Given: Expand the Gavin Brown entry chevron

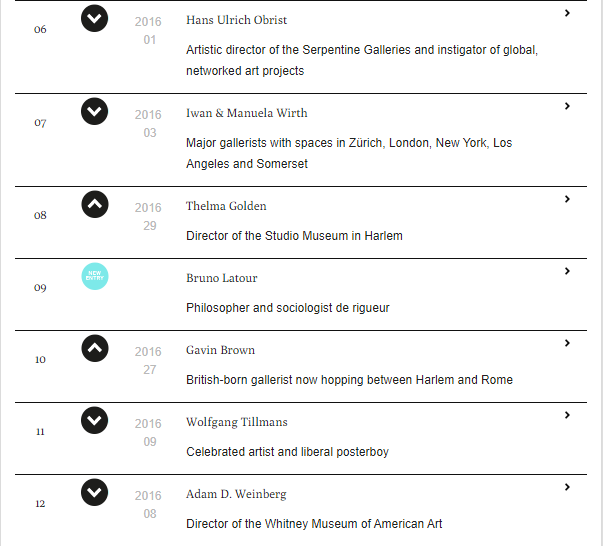Looking at the screenshot, I should [567, 343].
